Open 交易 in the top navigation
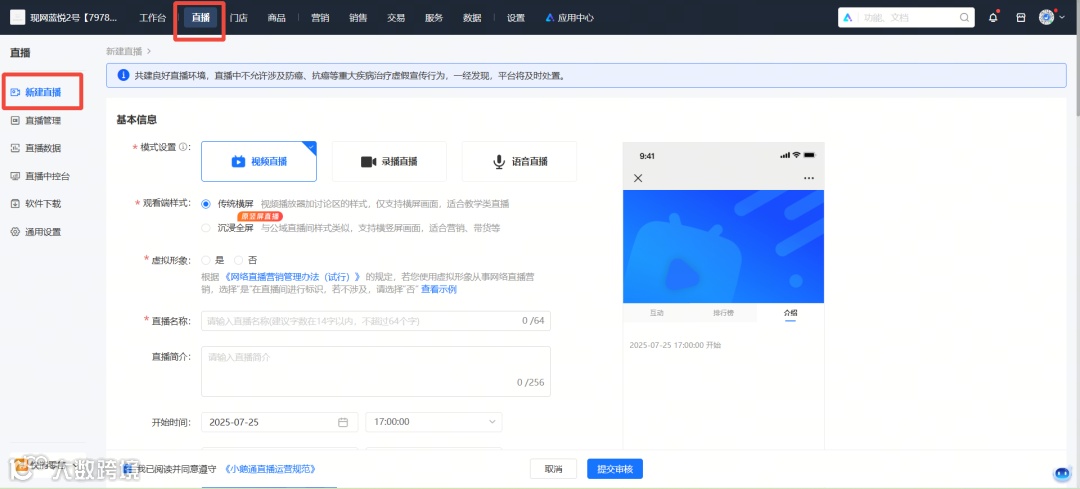Image resolution: width=1080 pixels, height=489 pixels. coord(396,18)
